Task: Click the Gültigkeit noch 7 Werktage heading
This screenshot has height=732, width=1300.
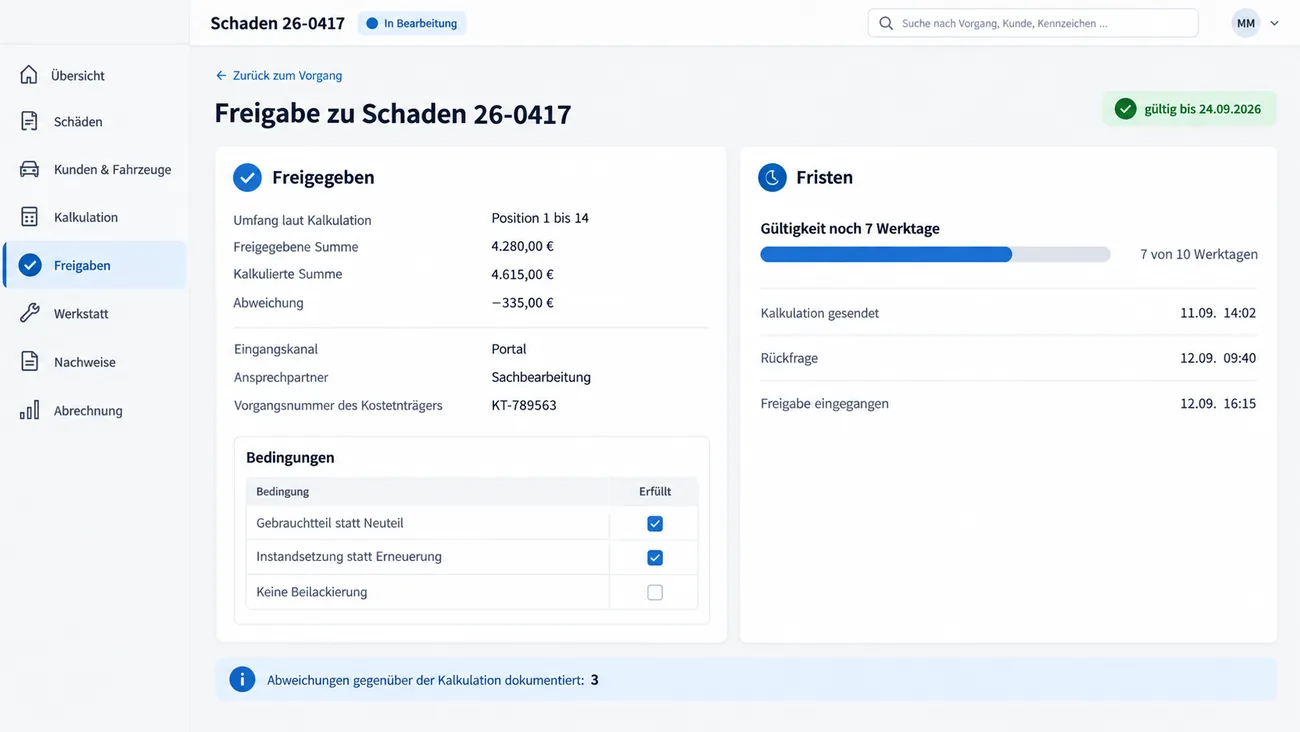Action: click(850, 228)
